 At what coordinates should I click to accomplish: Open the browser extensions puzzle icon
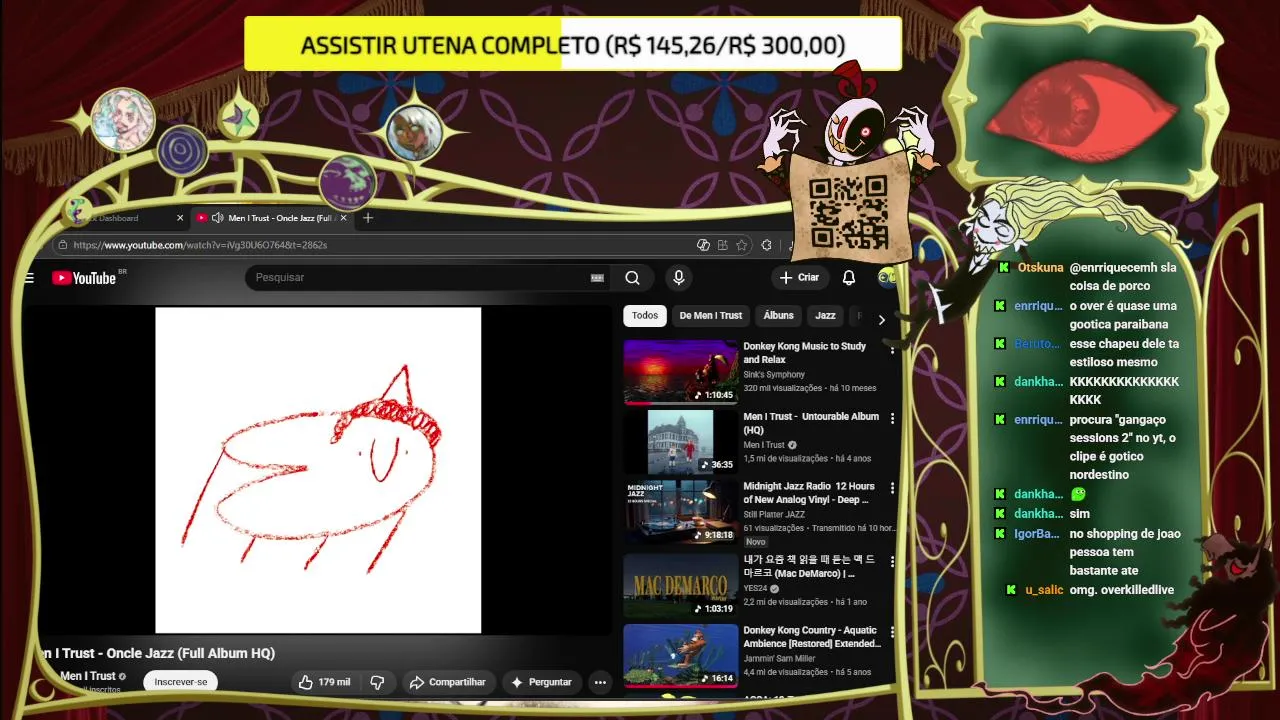[766, 245]
